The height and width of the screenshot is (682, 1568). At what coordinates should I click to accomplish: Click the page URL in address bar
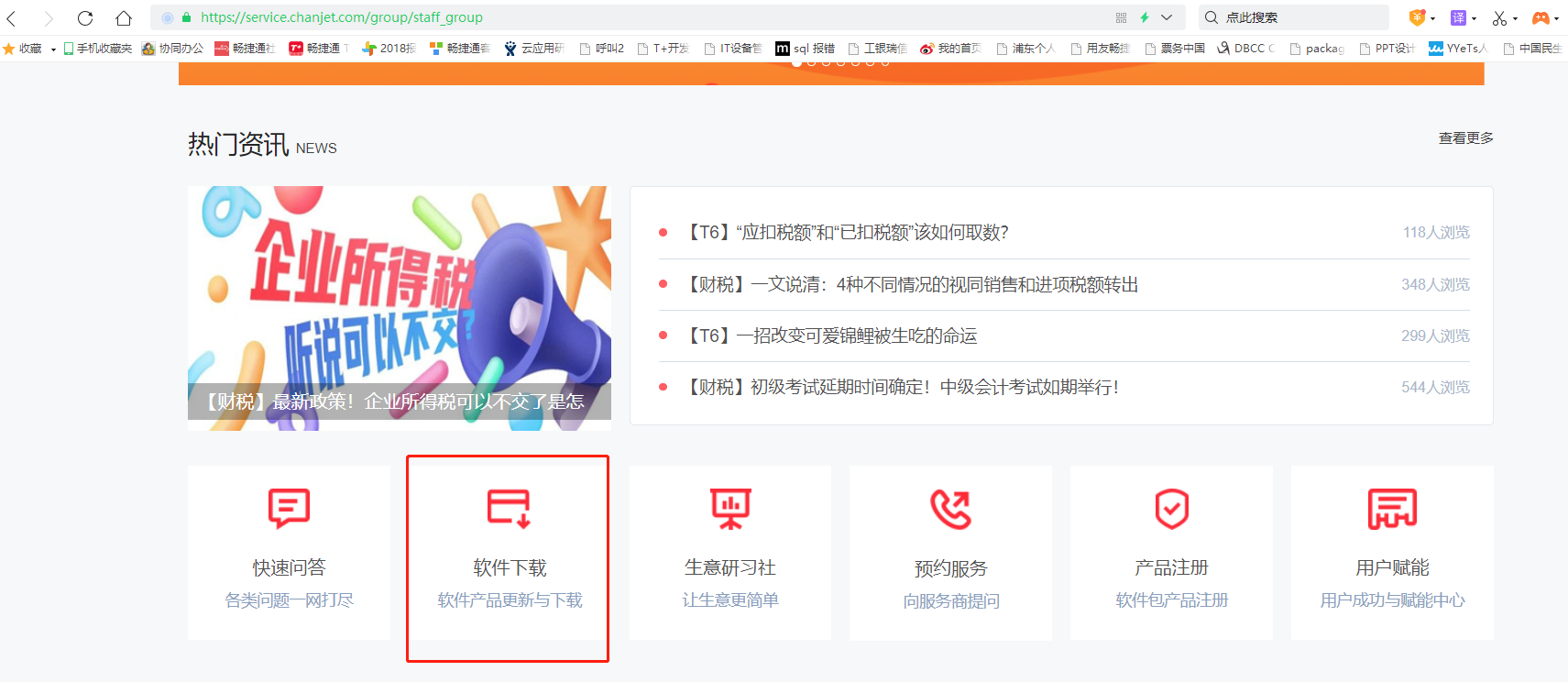click(342, 17)
